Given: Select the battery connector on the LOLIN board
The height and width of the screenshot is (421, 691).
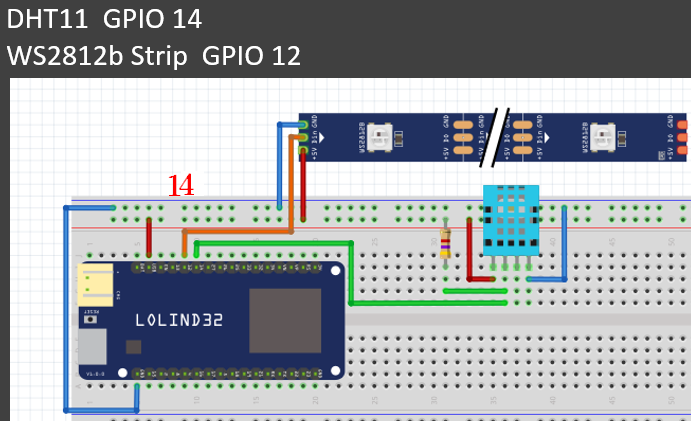Looking at the screenshot, I should click(98, 283).
